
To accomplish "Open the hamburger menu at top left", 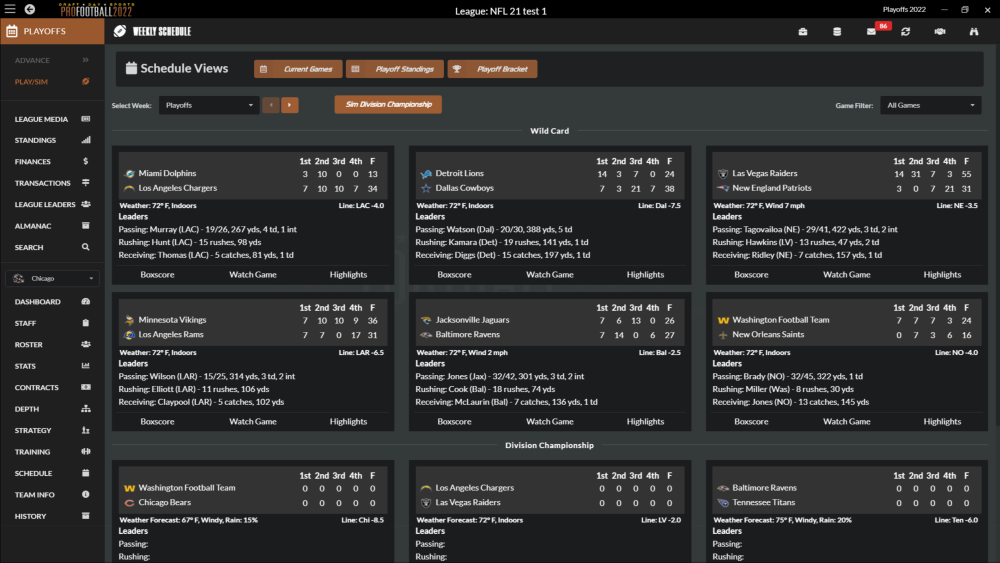I will pyautogui.click(x=10, y=9).
